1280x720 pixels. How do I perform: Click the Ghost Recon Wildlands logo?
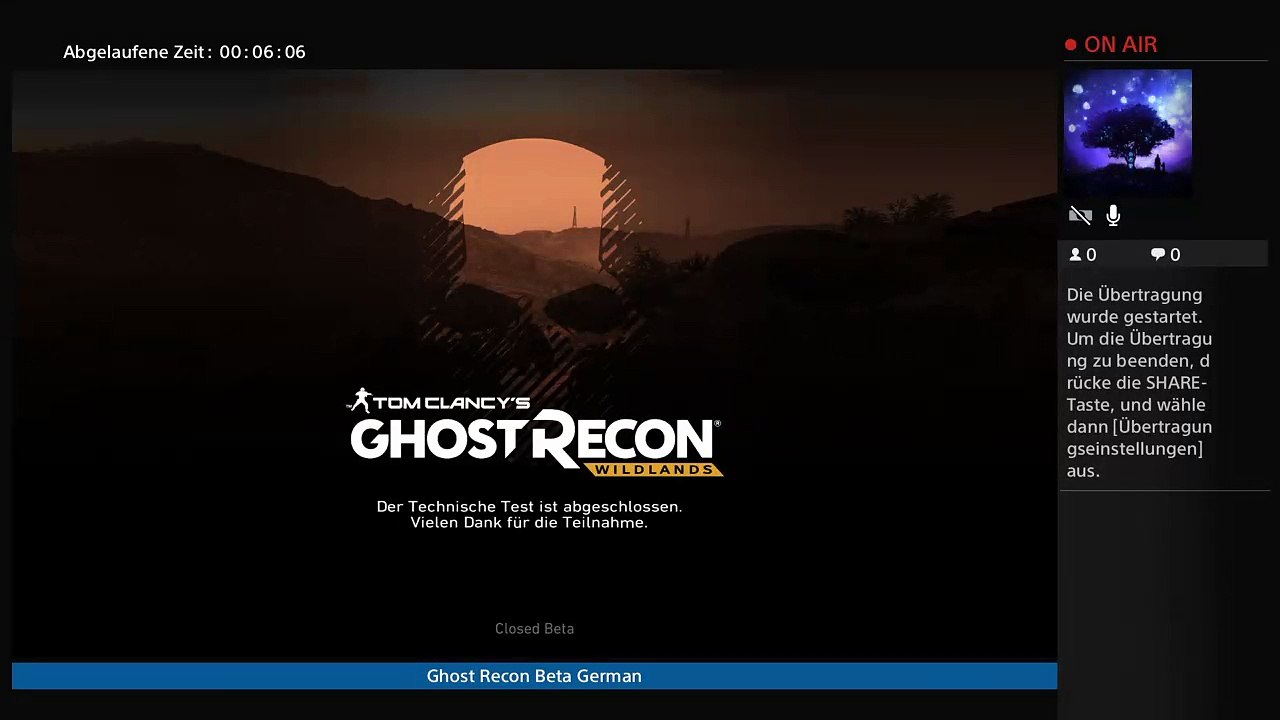tap(535, 433)
